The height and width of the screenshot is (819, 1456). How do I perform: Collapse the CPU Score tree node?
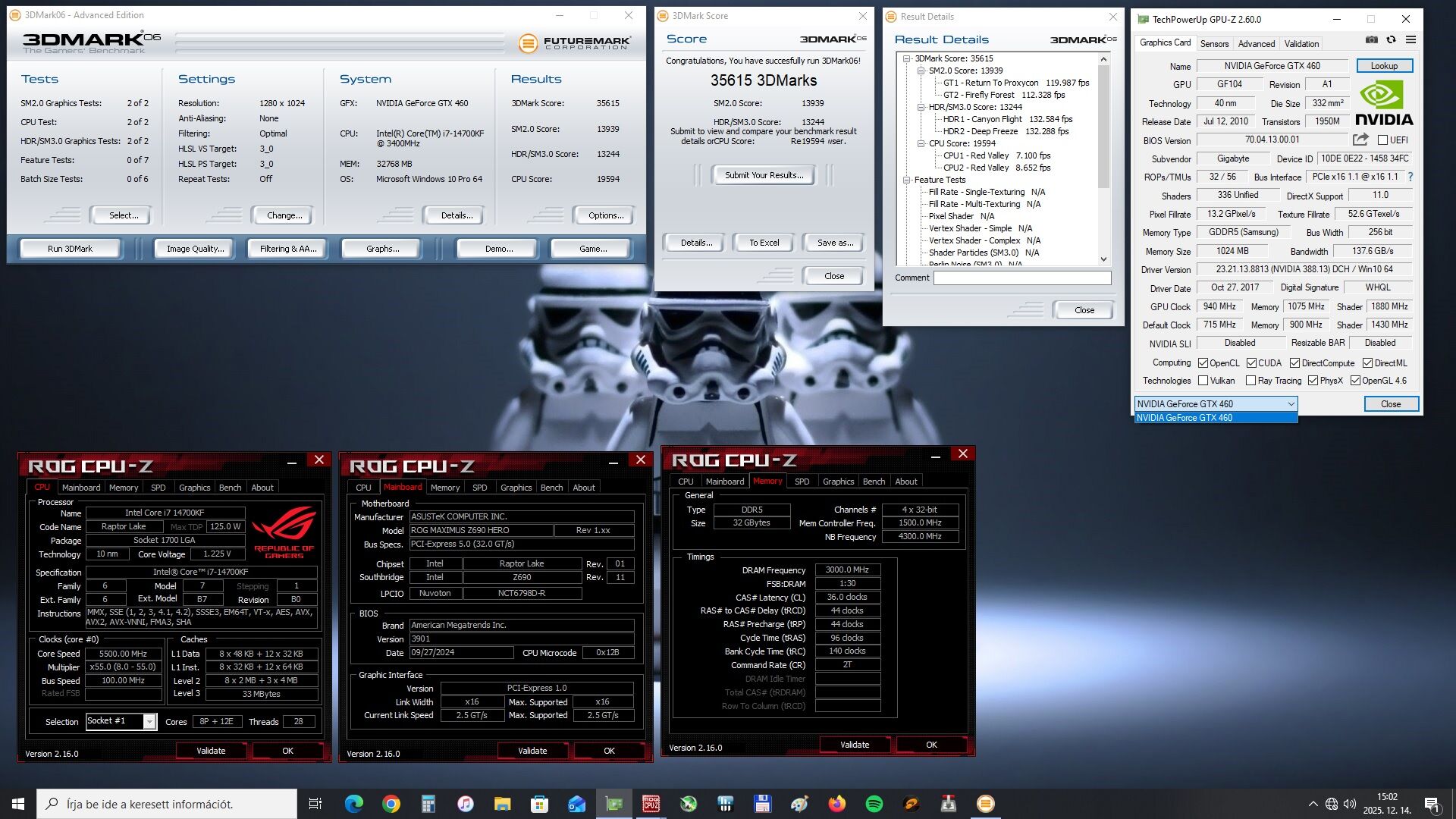(x=921, y=143)
